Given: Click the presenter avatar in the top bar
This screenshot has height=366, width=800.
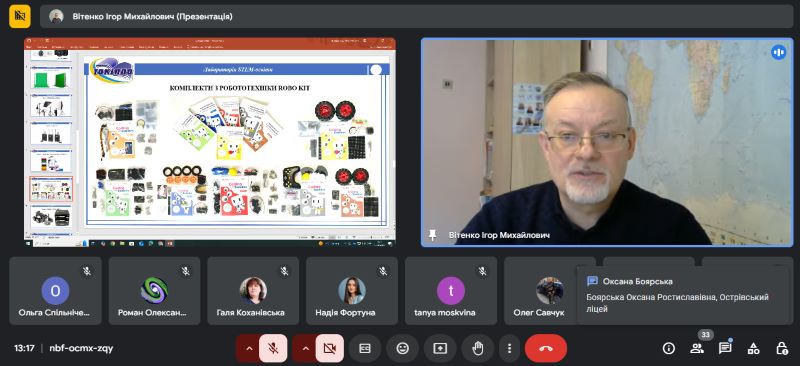Looking at the screenshot, I should click(x=56, y=16).
